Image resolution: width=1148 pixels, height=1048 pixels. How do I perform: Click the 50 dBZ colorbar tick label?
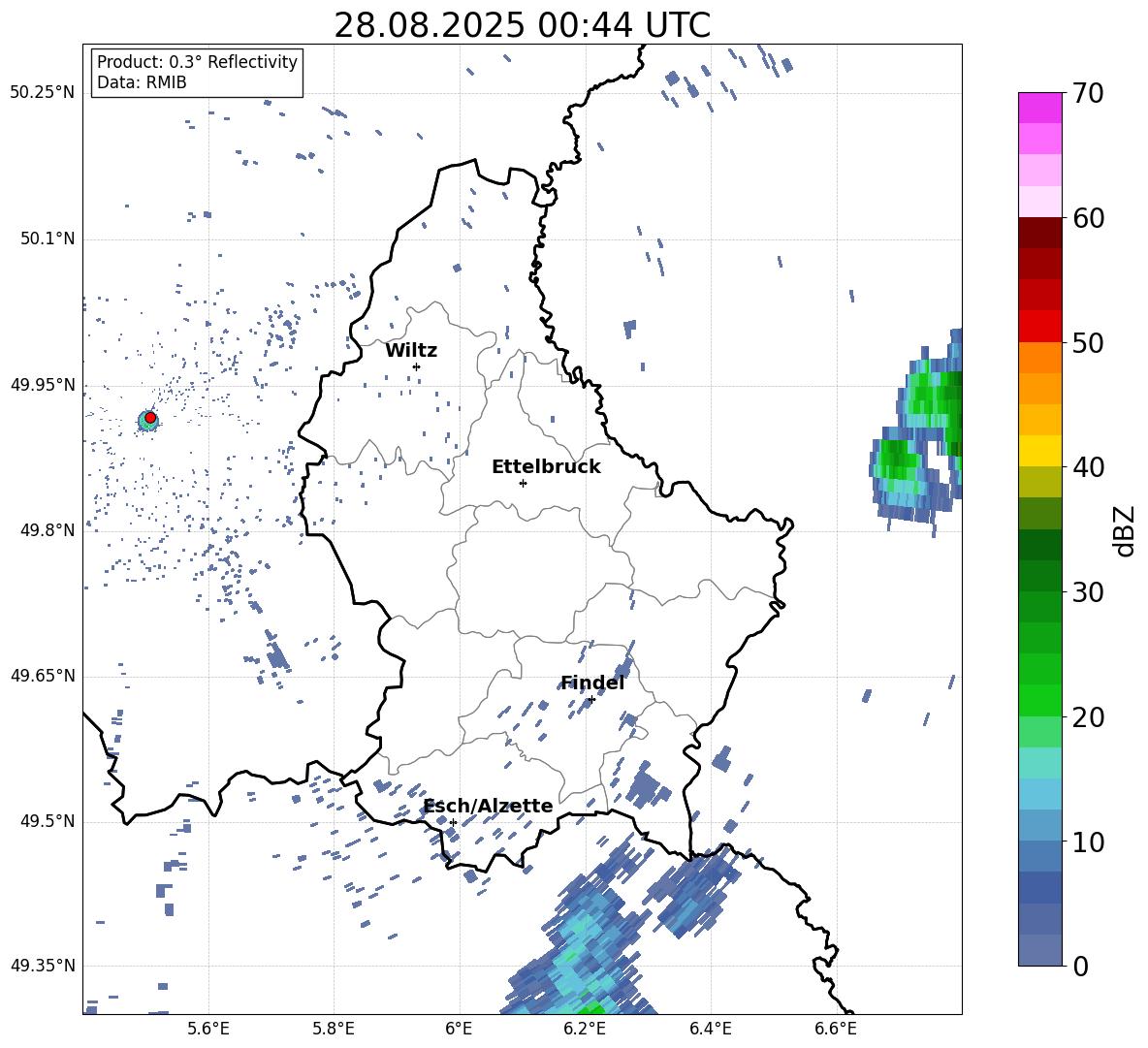point(1088,342)
